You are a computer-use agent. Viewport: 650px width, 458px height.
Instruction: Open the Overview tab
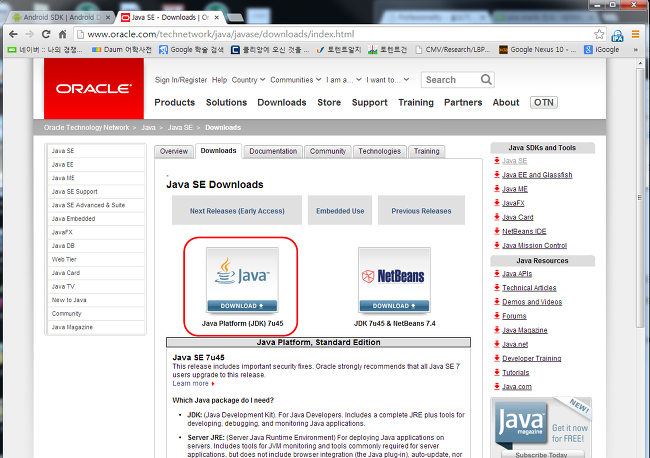coord(174,151)
